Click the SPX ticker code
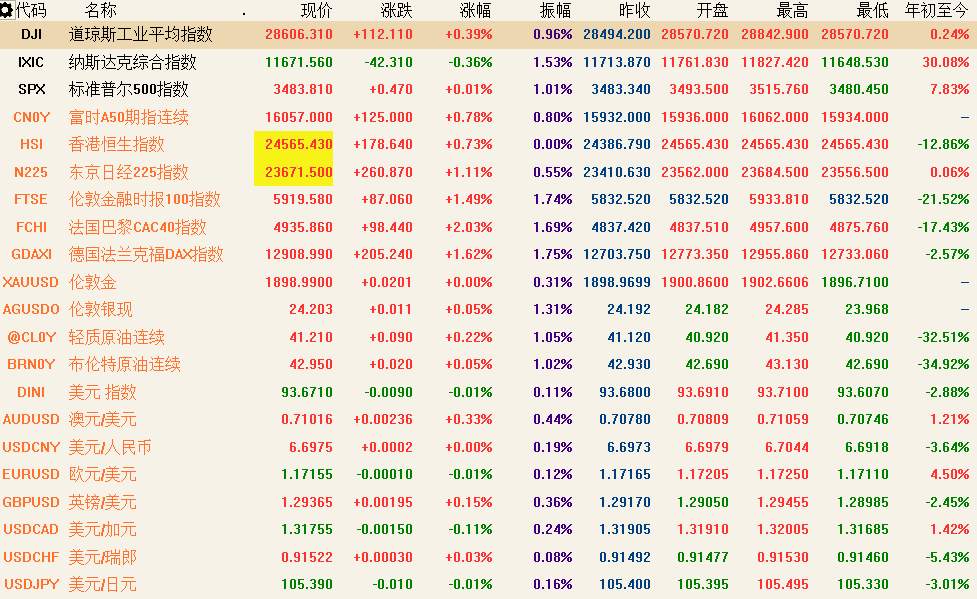Screen dimensions: 977x599 pos(31,89)
